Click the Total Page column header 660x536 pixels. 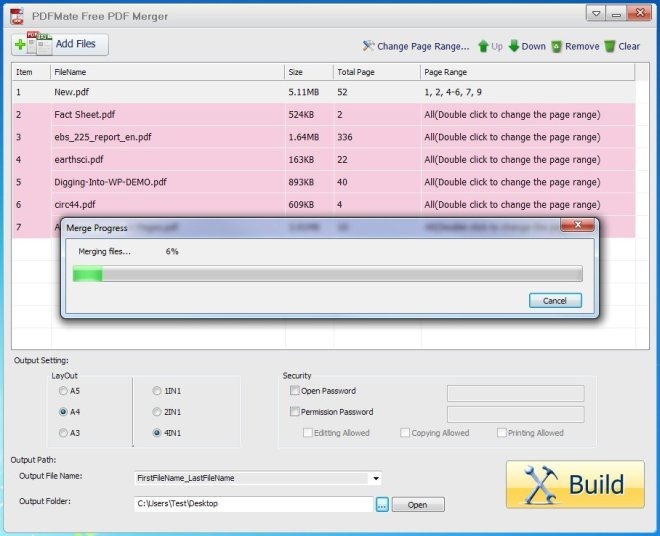pyautogui.click(x=377, y=72)
